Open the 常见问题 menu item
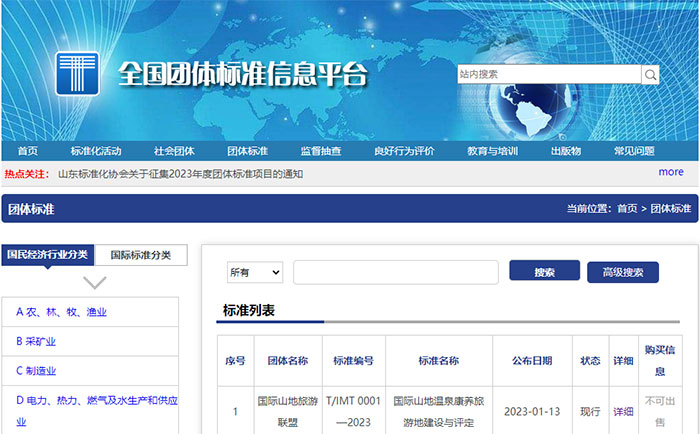This screenshot has width=700, height=434. 634,151
